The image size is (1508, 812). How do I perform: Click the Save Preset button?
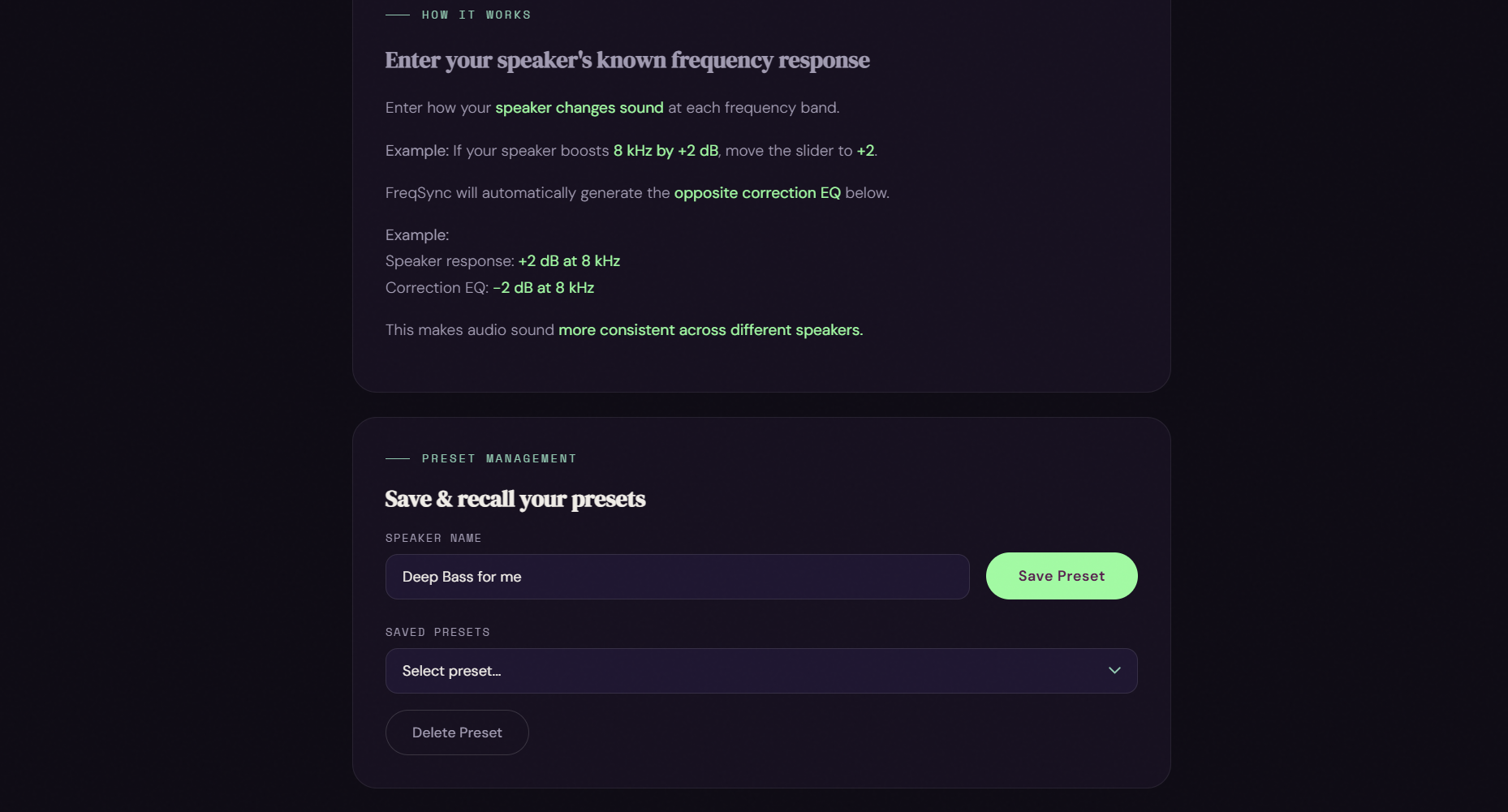[1062, 576]
